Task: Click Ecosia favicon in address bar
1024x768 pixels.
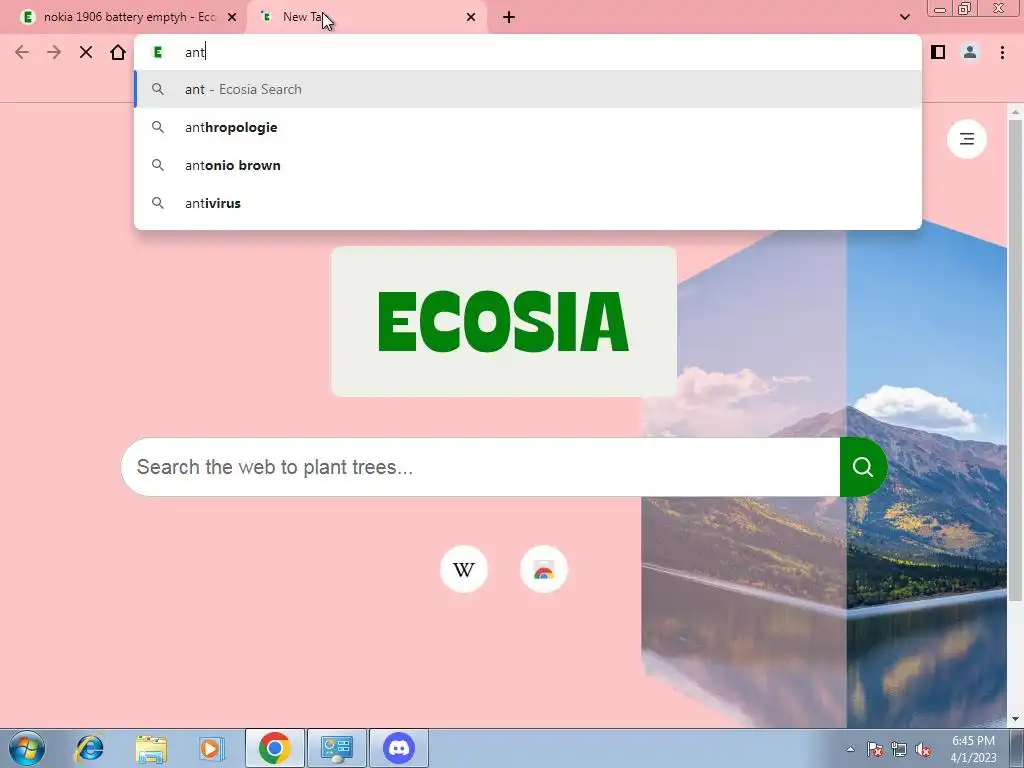Action: (157, 52)
